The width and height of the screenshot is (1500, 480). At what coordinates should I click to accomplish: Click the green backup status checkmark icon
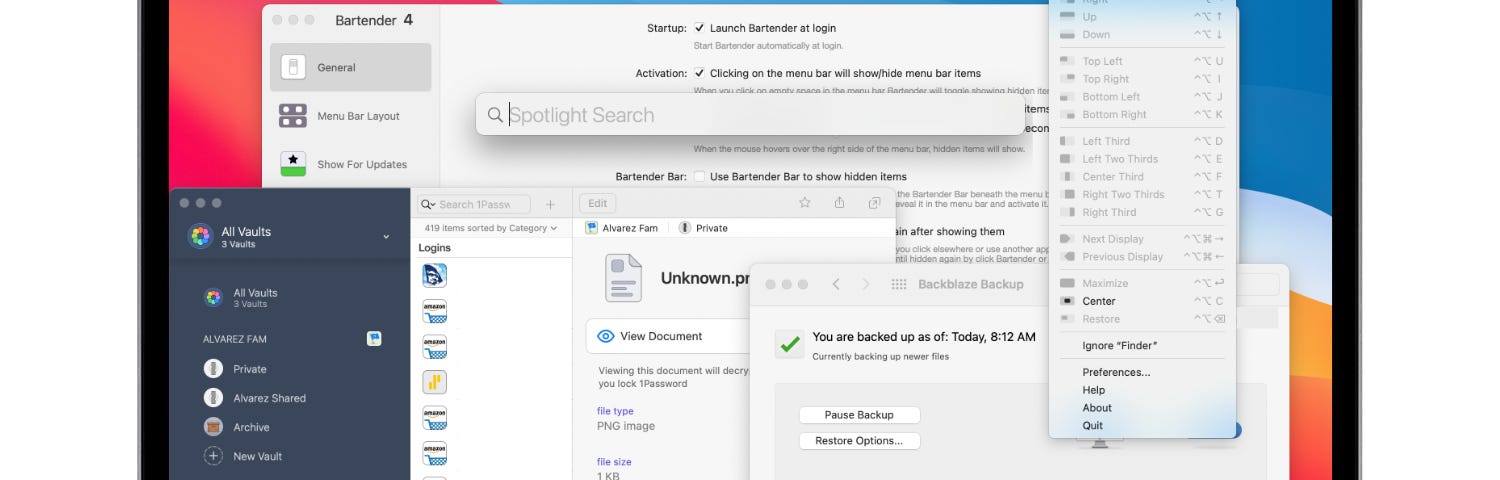pos(790,344)
